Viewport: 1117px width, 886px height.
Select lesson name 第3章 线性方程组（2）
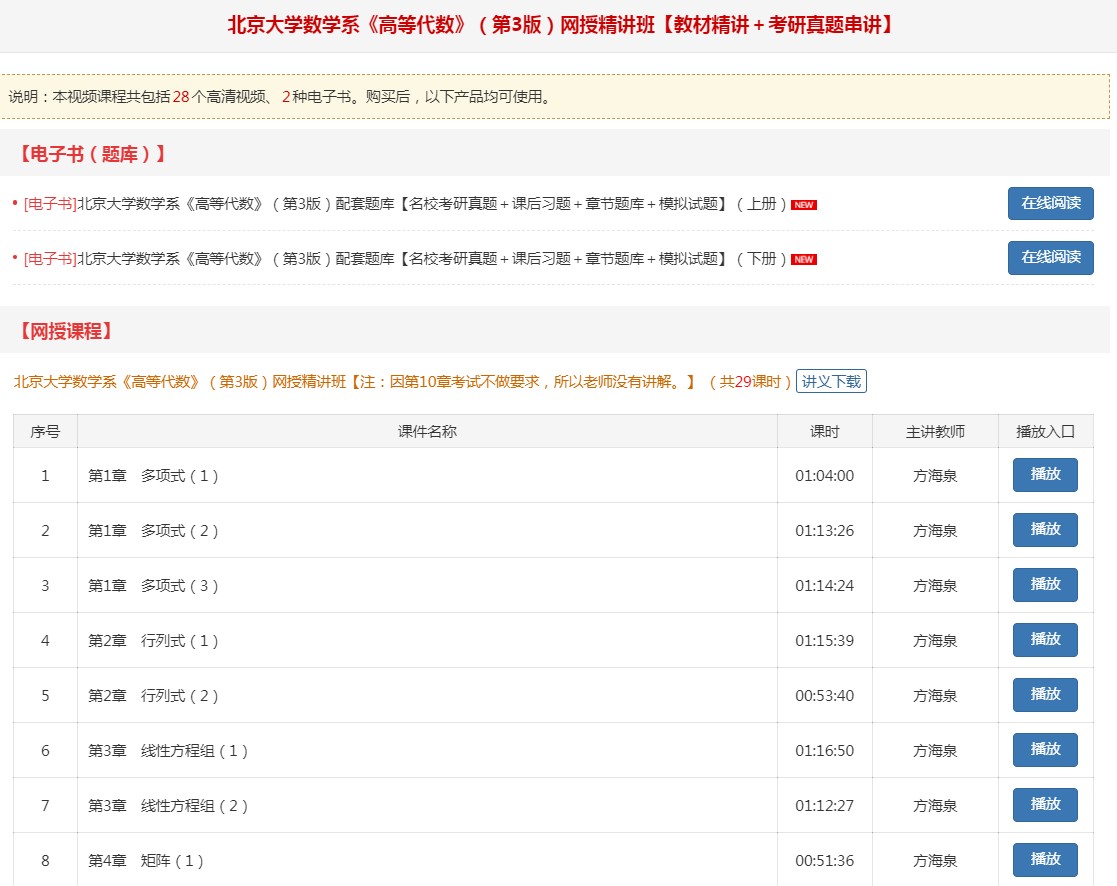[x=168, y=806]
